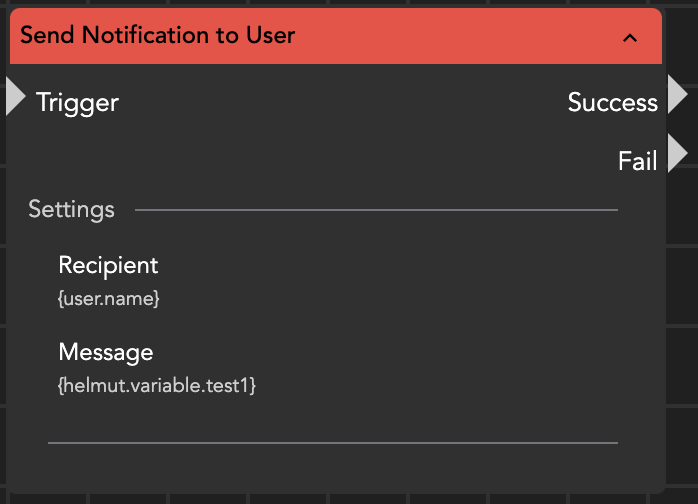Click the Trigger input connector arrow

click(14, 96)
